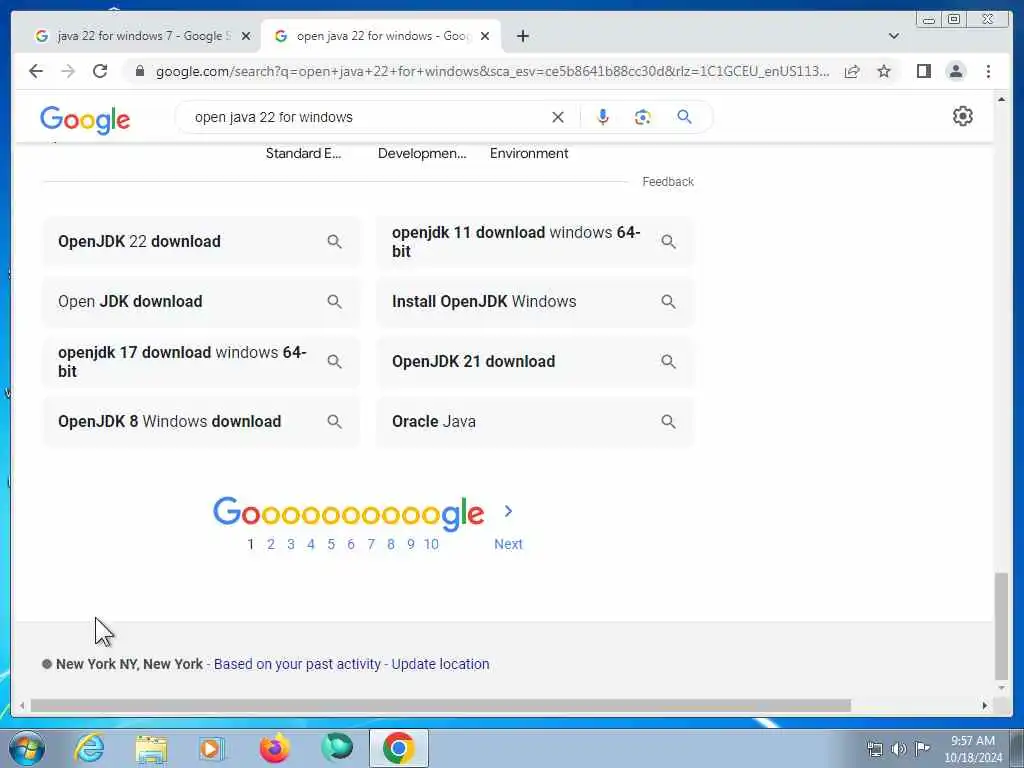
Task: Click the vertical scrollbar thumb
Action: pyautogui.click(x=1001, y=627)
